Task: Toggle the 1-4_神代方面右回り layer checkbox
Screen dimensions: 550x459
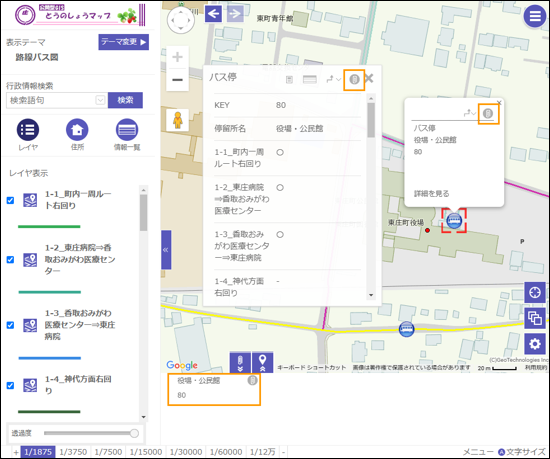Action: [11, 385]
